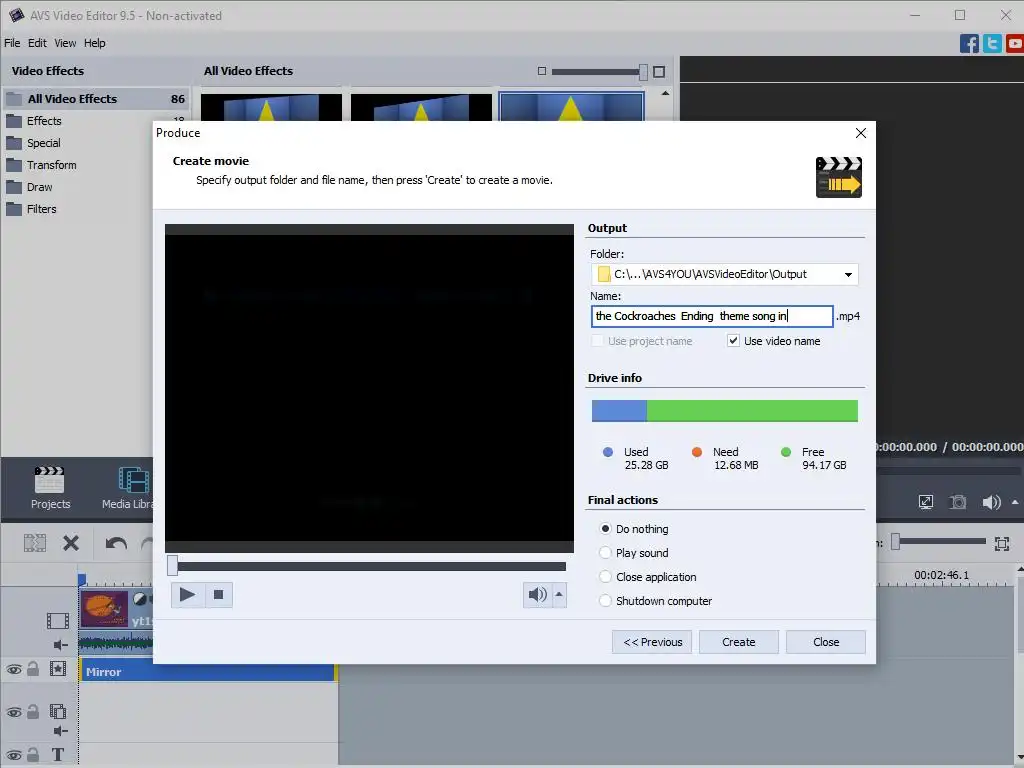Hide the video effects track
Image resolution: width=1024 pixels, height=768 pixels.
click(14, 670)
